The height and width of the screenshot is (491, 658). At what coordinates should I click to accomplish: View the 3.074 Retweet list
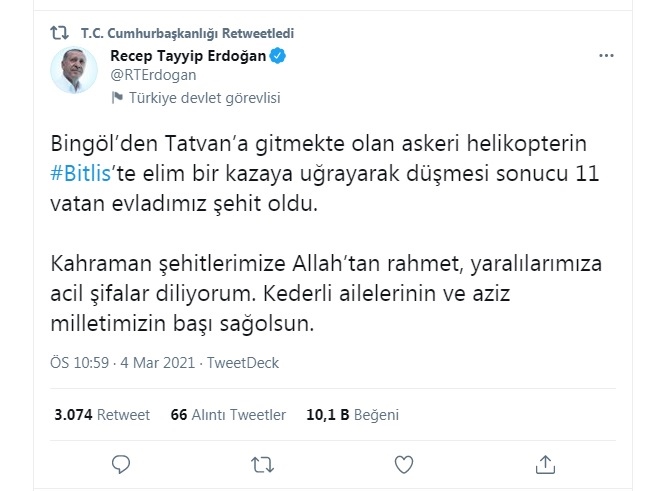click(x=99, y=414)
